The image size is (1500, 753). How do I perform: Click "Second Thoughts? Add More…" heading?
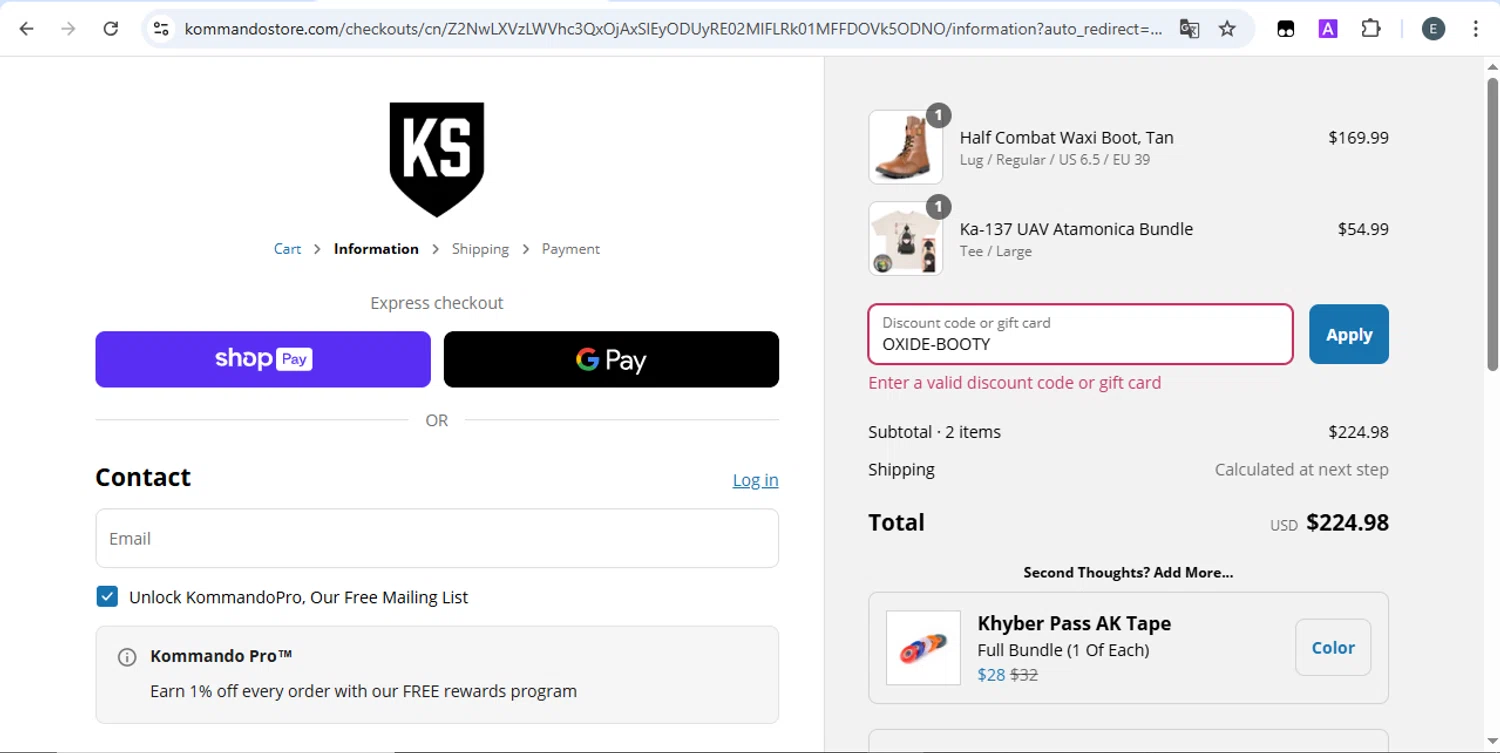tap(1128, 573)
